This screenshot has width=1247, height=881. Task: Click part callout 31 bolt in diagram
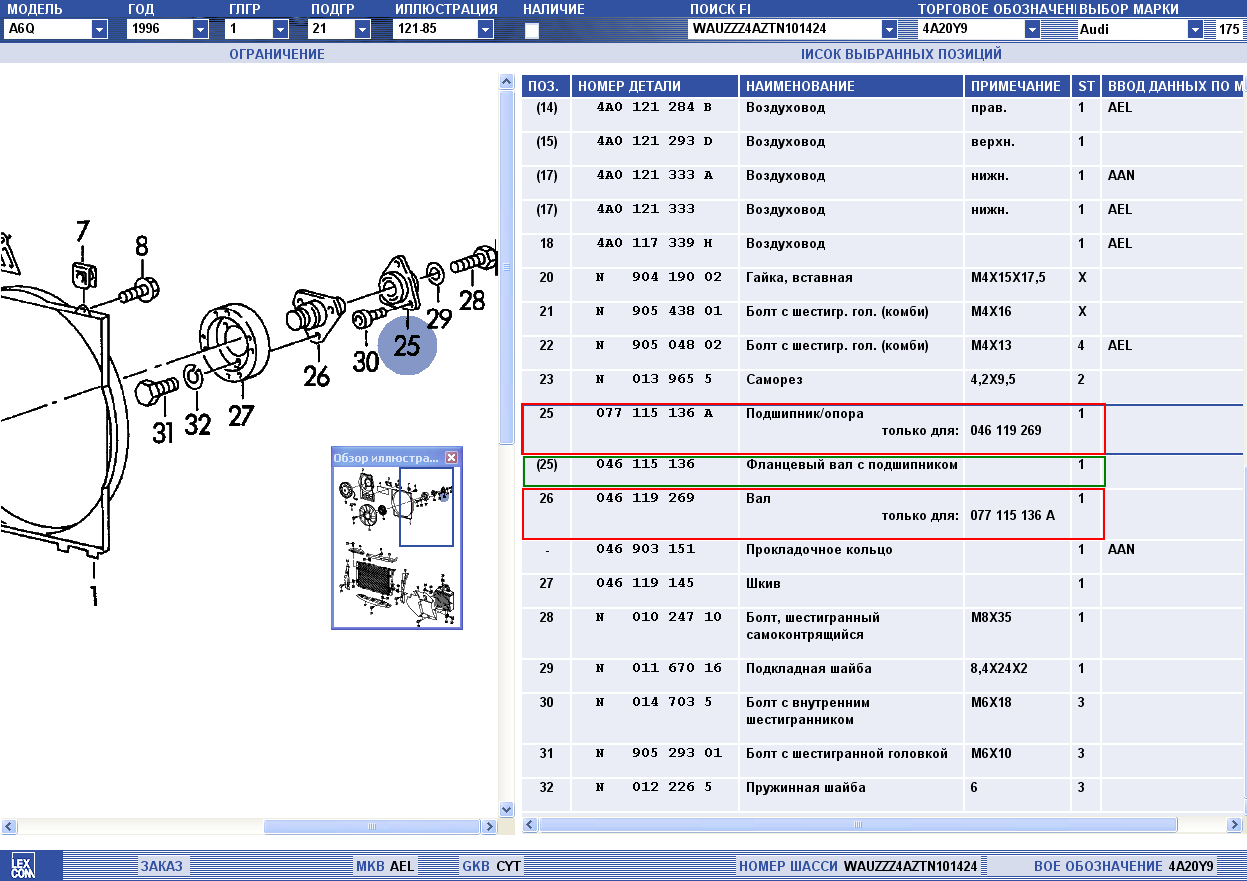(x=162, y=432)
